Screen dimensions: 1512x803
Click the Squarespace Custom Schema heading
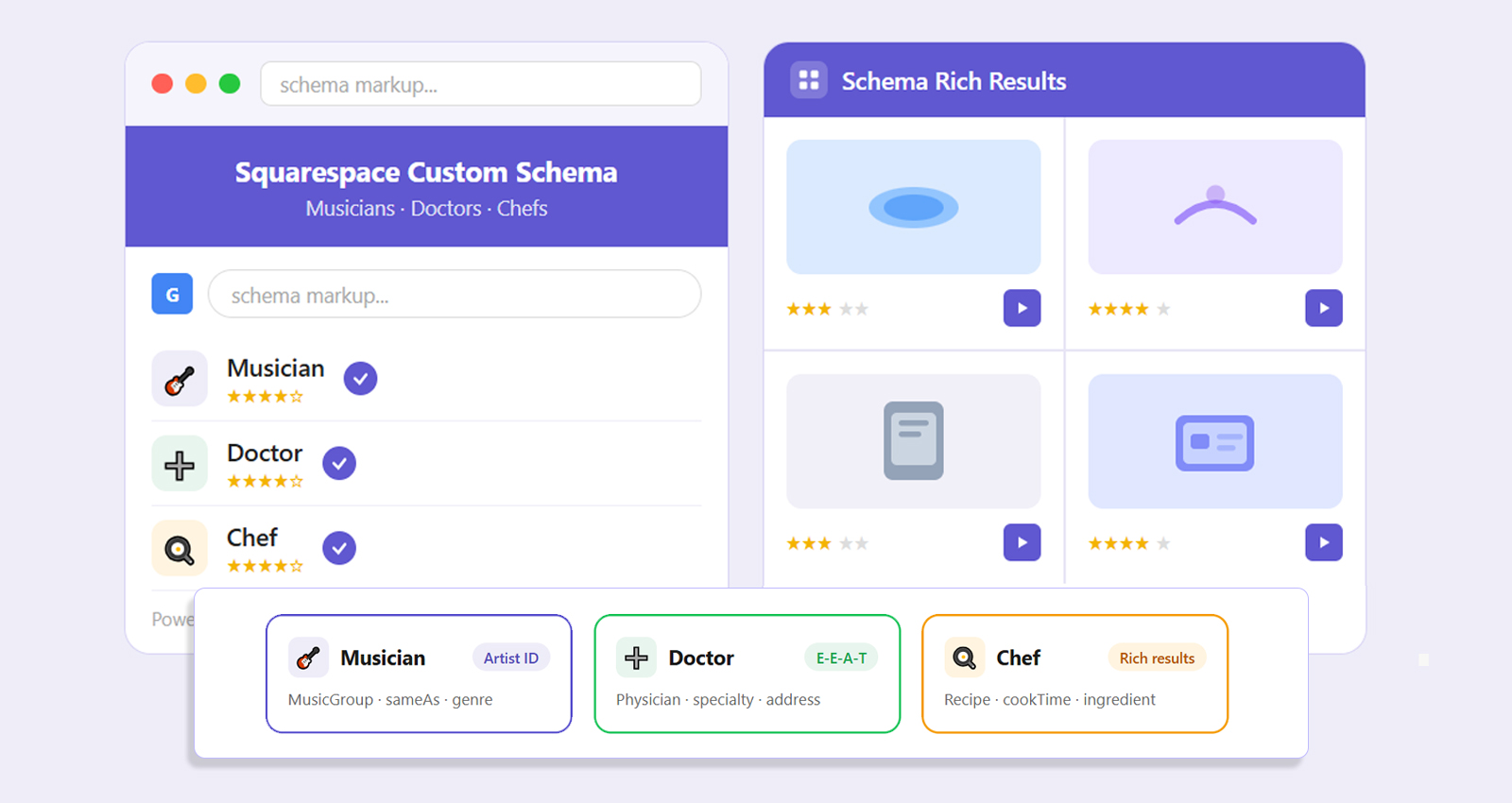[426, 172]
